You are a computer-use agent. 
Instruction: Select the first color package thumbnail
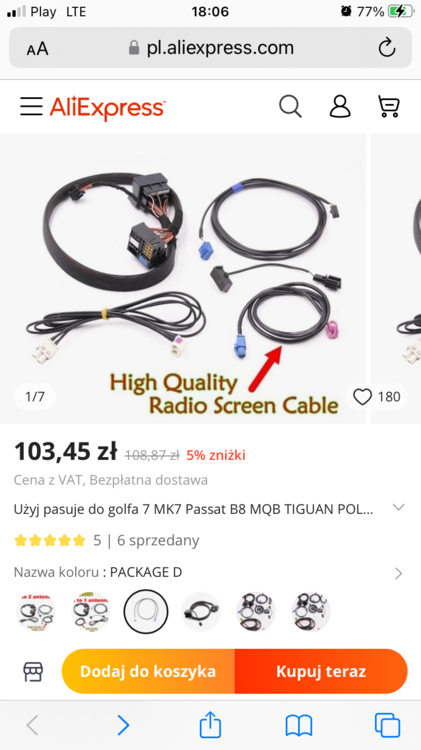click(36, 611)
